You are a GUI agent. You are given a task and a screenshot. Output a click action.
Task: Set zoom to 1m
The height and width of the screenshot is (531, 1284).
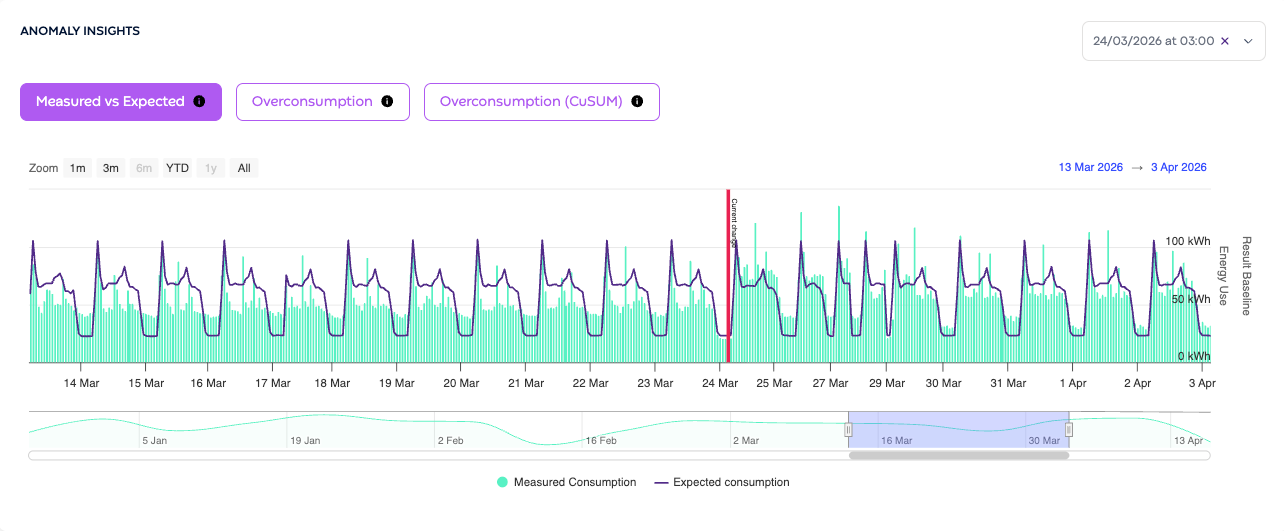[78, 168]
